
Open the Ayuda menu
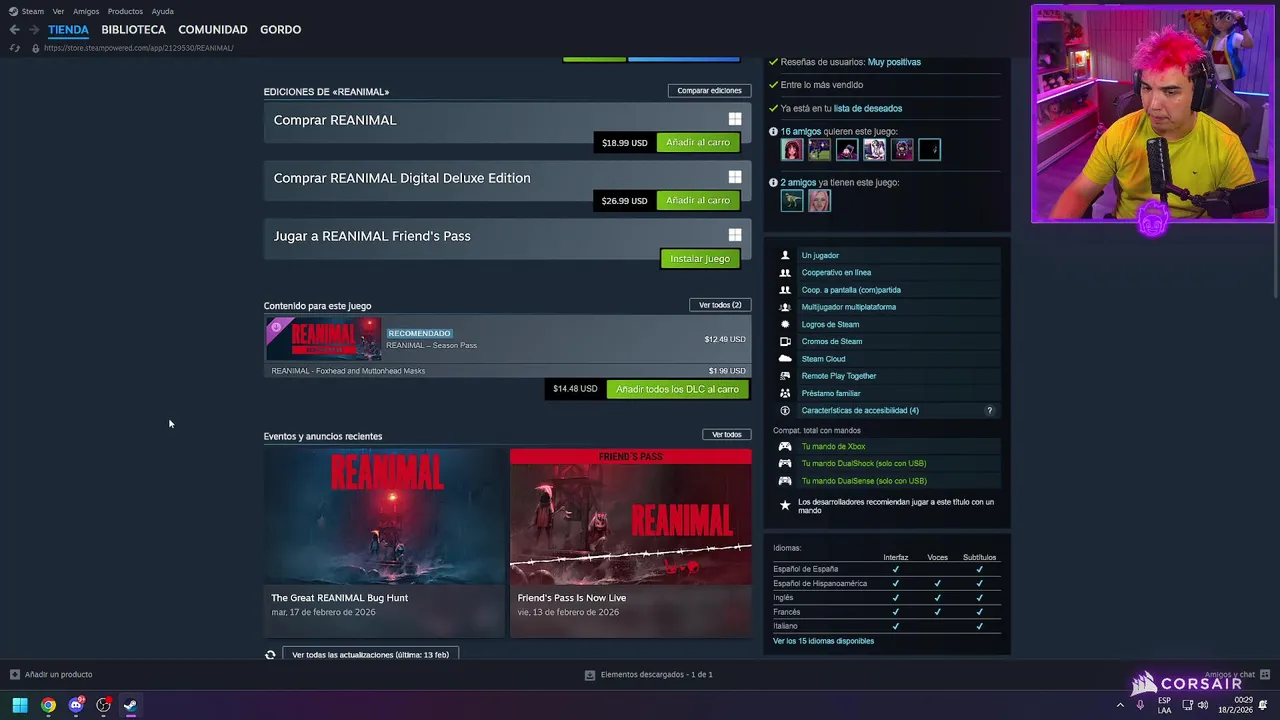[x=162, y=11]
